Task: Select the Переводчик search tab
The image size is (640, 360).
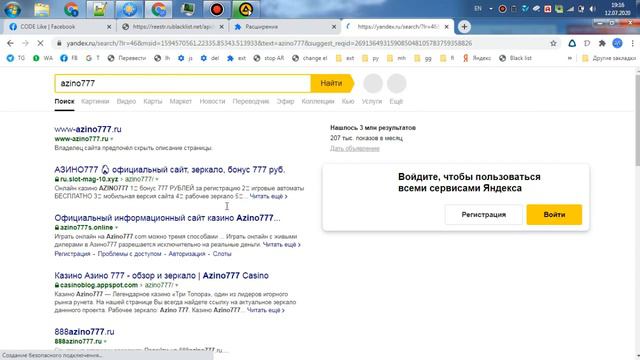Action: 251,101
